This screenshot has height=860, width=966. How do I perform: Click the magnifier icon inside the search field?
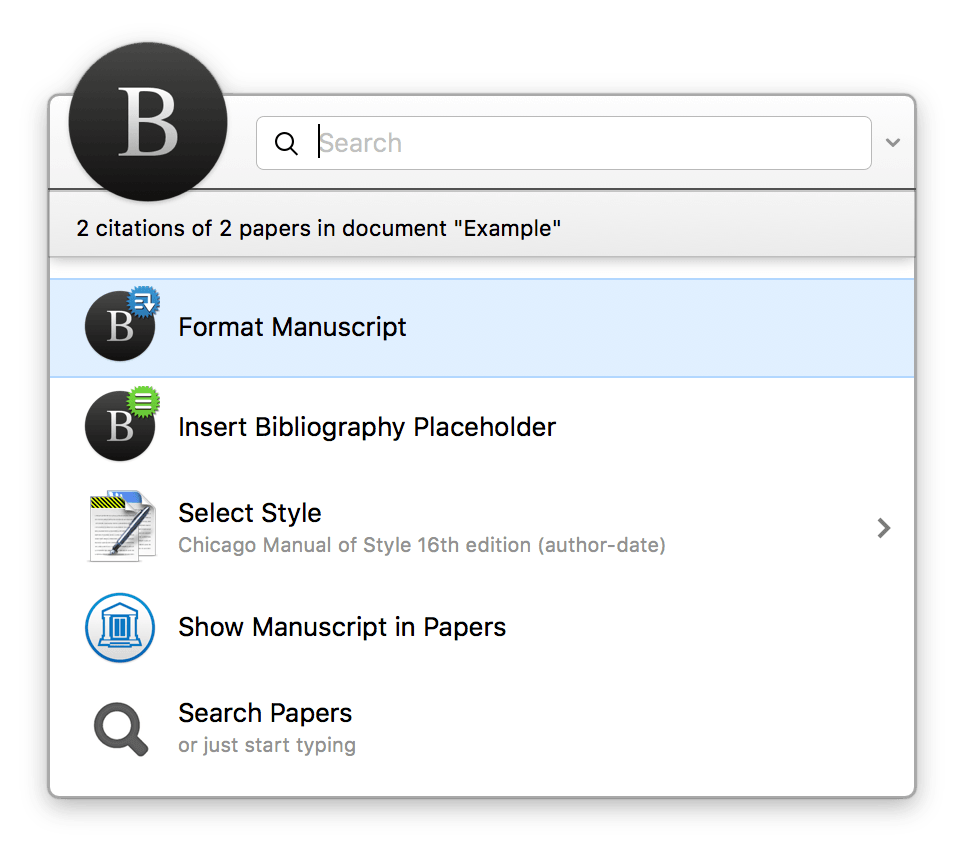pyautogui.click(x=286, y=143)
